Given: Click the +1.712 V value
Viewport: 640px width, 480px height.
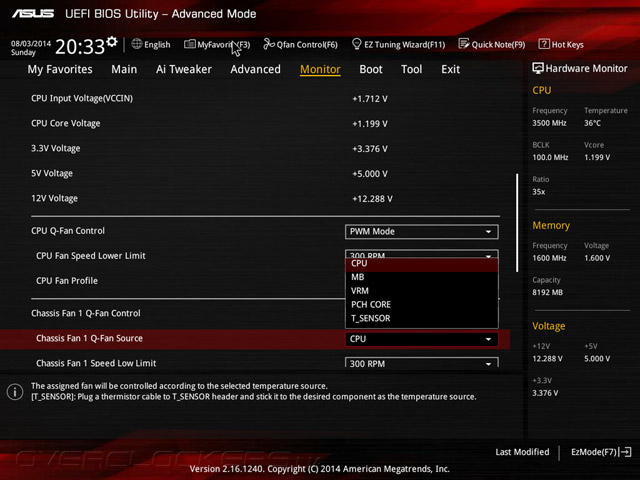Looking at the screenshot, I should [370, 99].
